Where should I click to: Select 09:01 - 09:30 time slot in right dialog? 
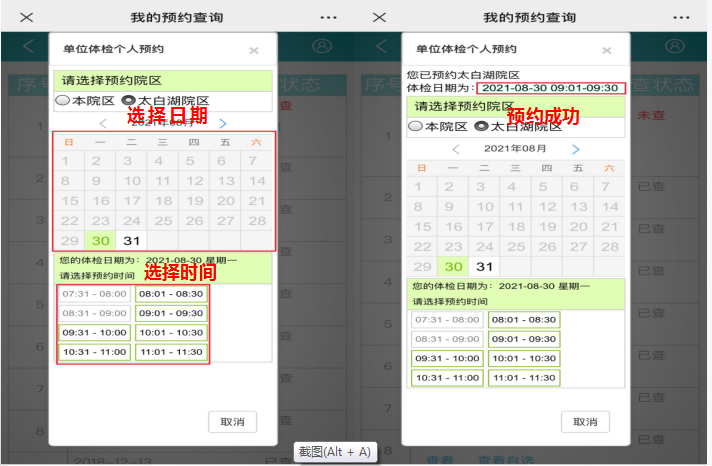click(523, 339)
